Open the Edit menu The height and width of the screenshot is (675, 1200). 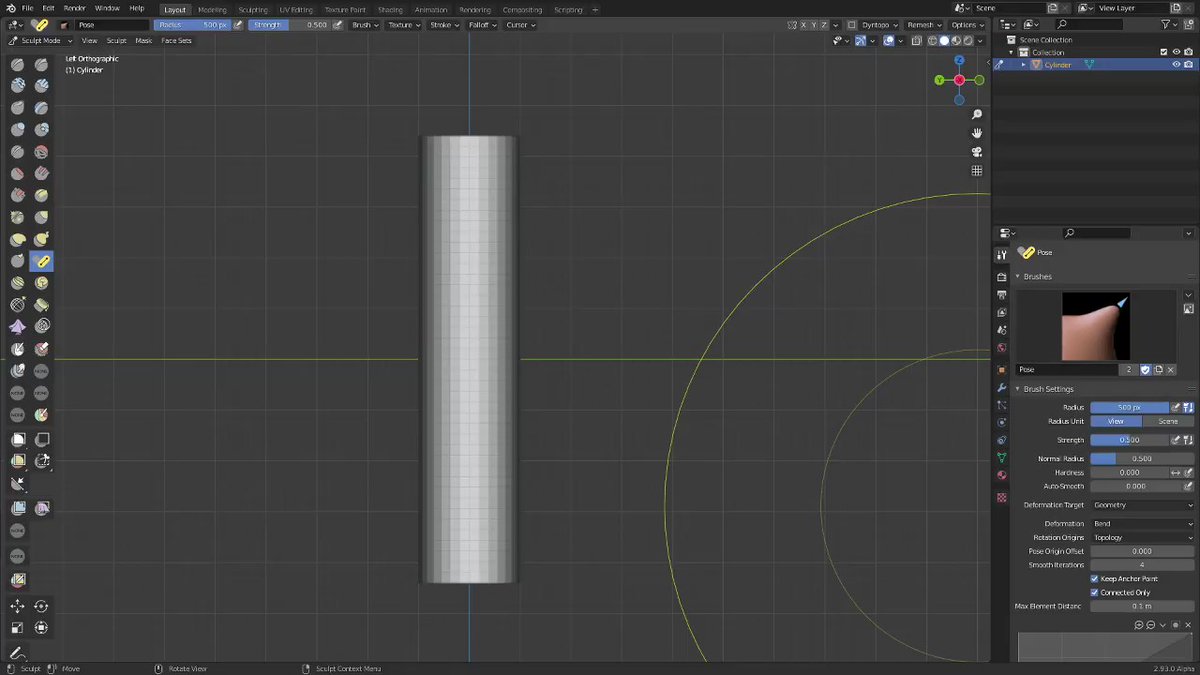pos(48,8)
